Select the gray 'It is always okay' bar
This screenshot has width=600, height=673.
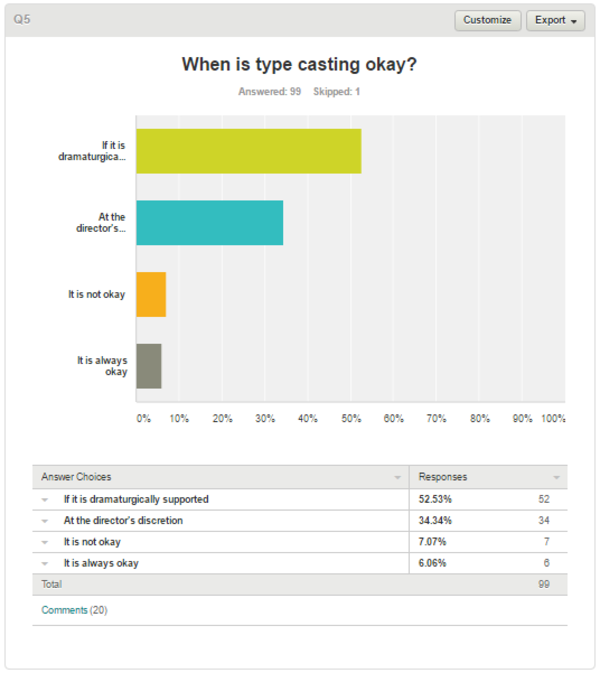[x=149, y=366]
